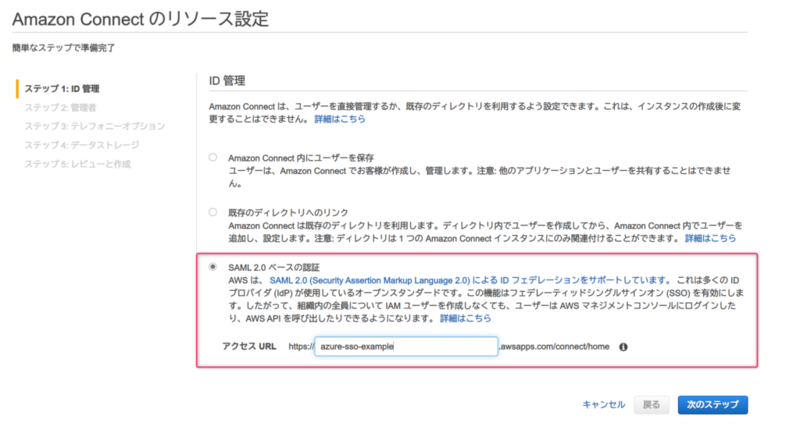Click the access URL input field

point(406,346)
